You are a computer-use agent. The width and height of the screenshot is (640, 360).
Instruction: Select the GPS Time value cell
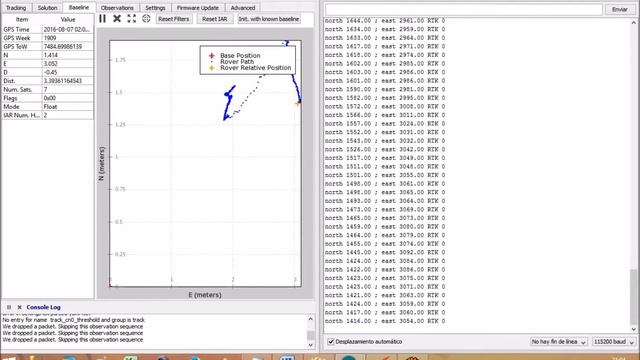point(67,29)
